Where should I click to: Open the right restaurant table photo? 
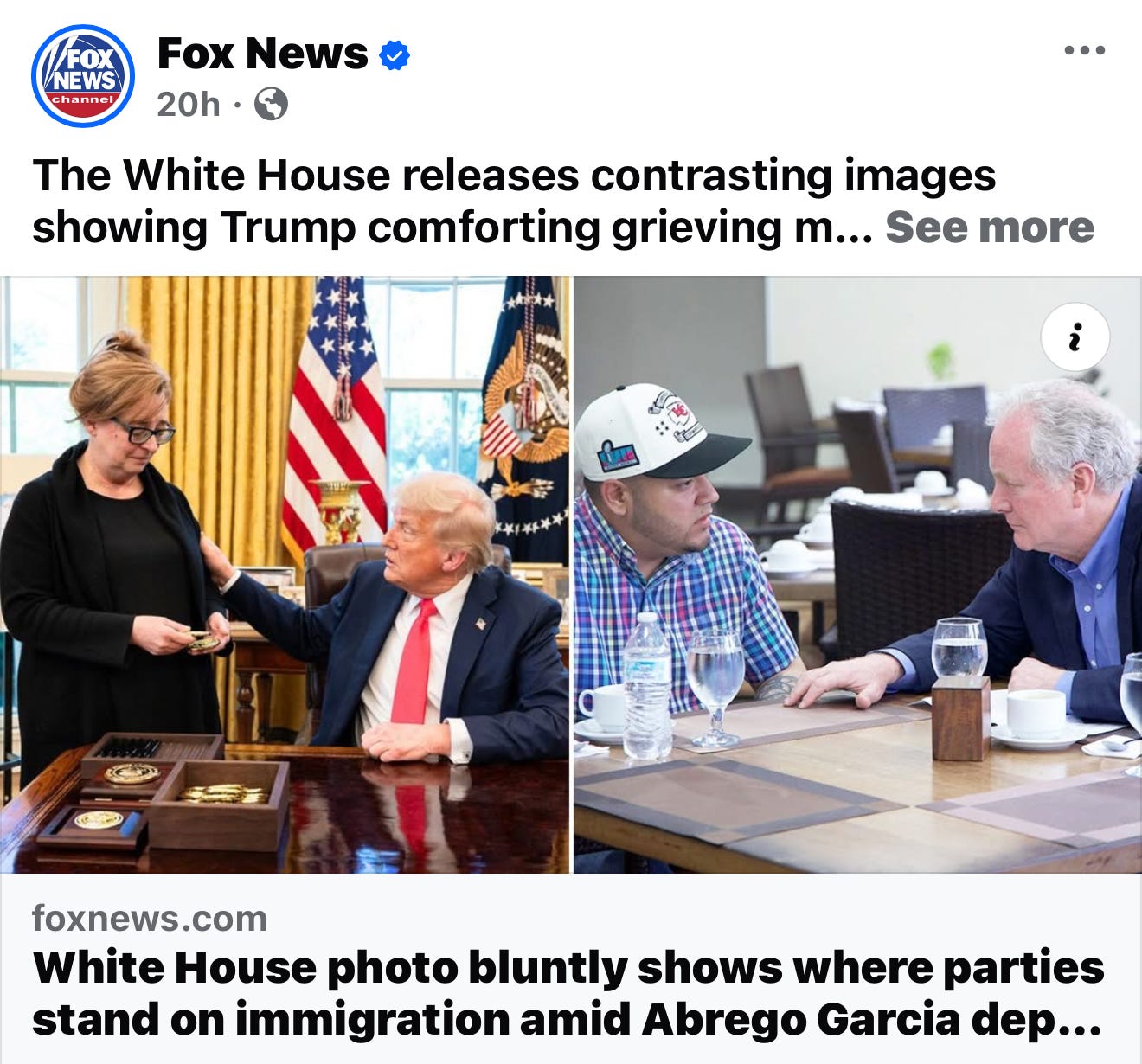[x=857, y=574]
